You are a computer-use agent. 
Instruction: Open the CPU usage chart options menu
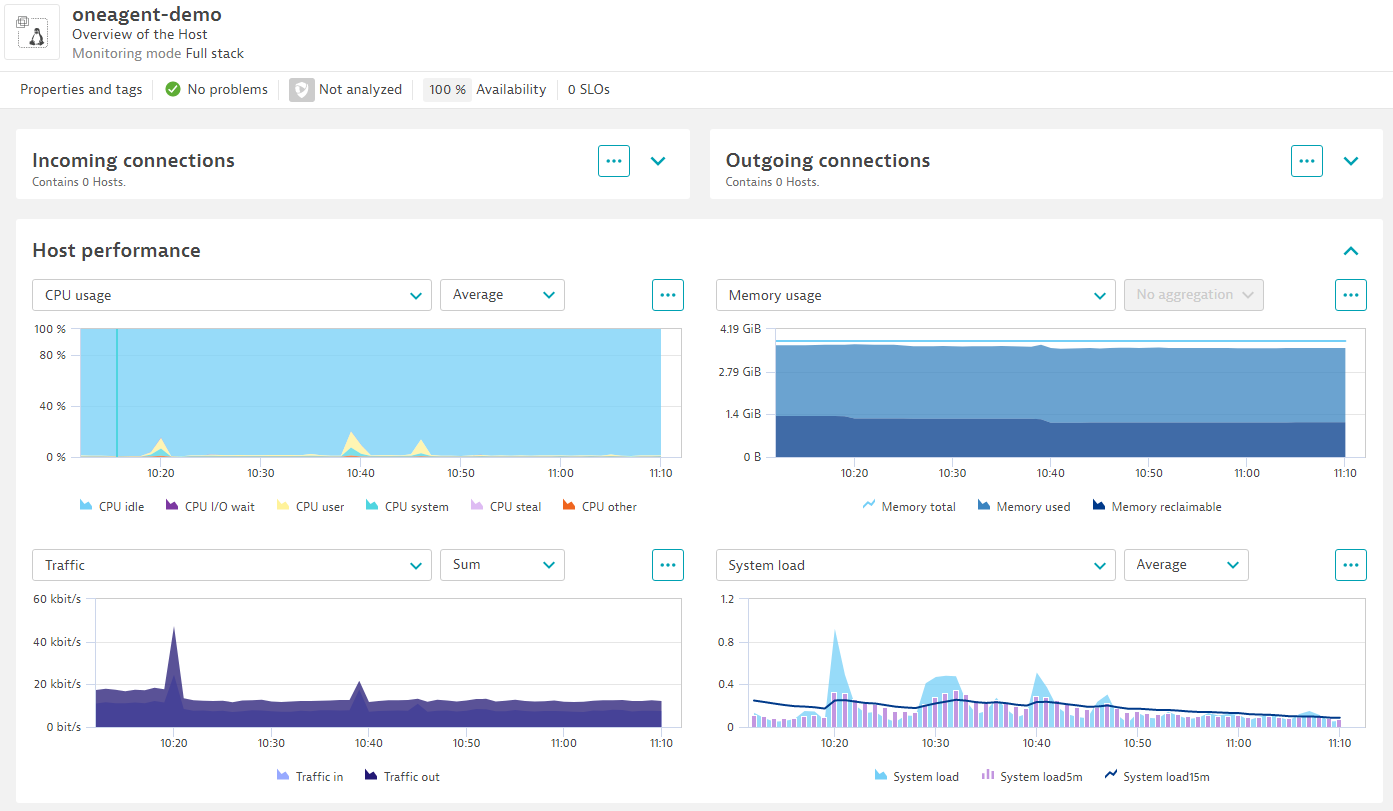pyautogui.click(x=667, y=294)
